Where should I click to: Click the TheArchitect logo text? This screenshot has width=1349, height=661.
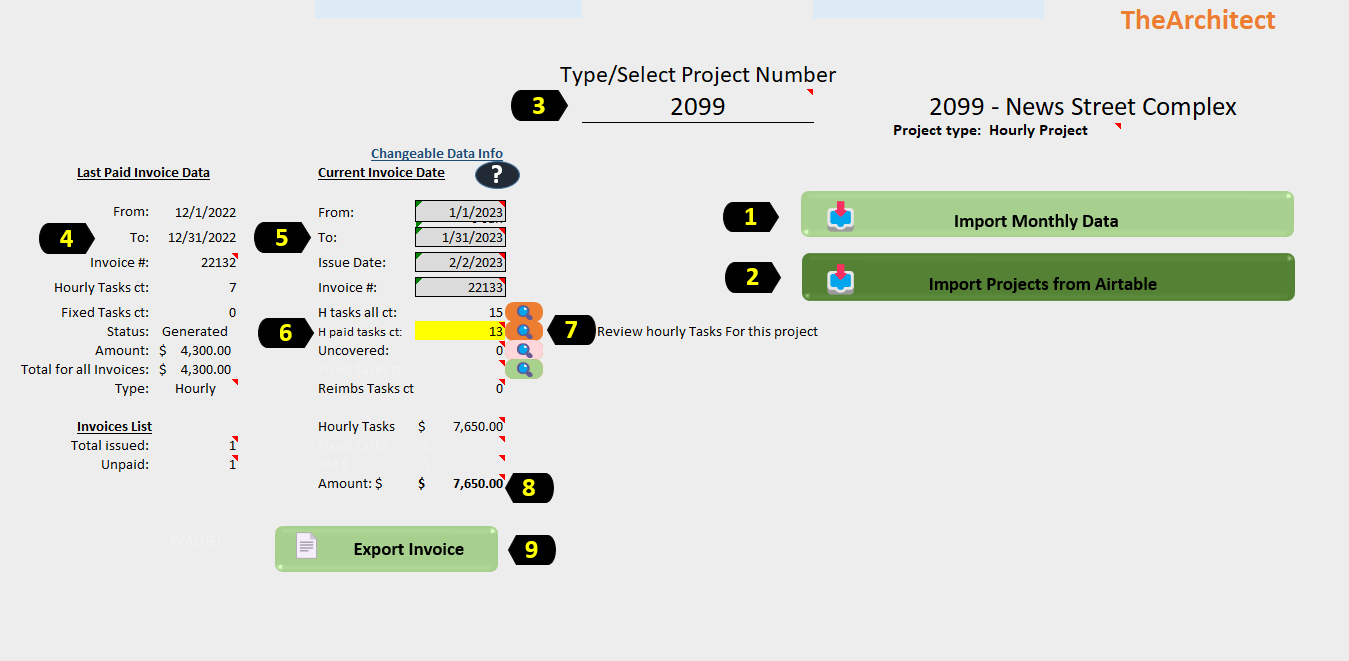click(x=1197, y=19)
